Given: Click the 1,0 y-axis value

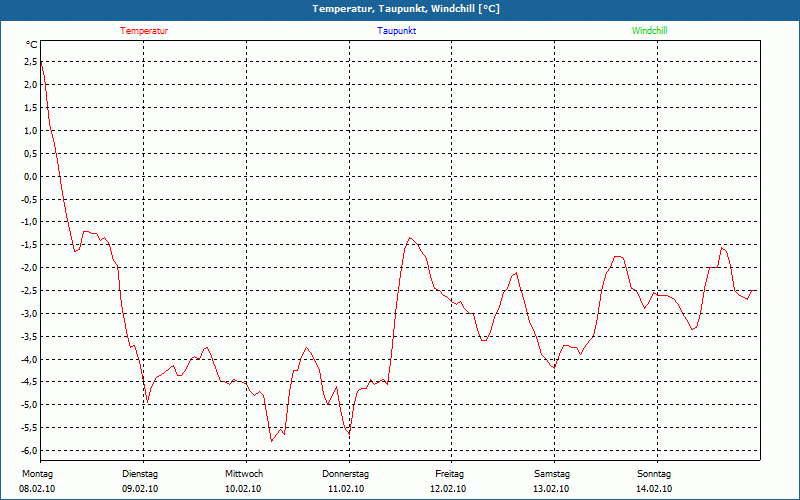Looking at the screenshot, I should tap(31, 131).
